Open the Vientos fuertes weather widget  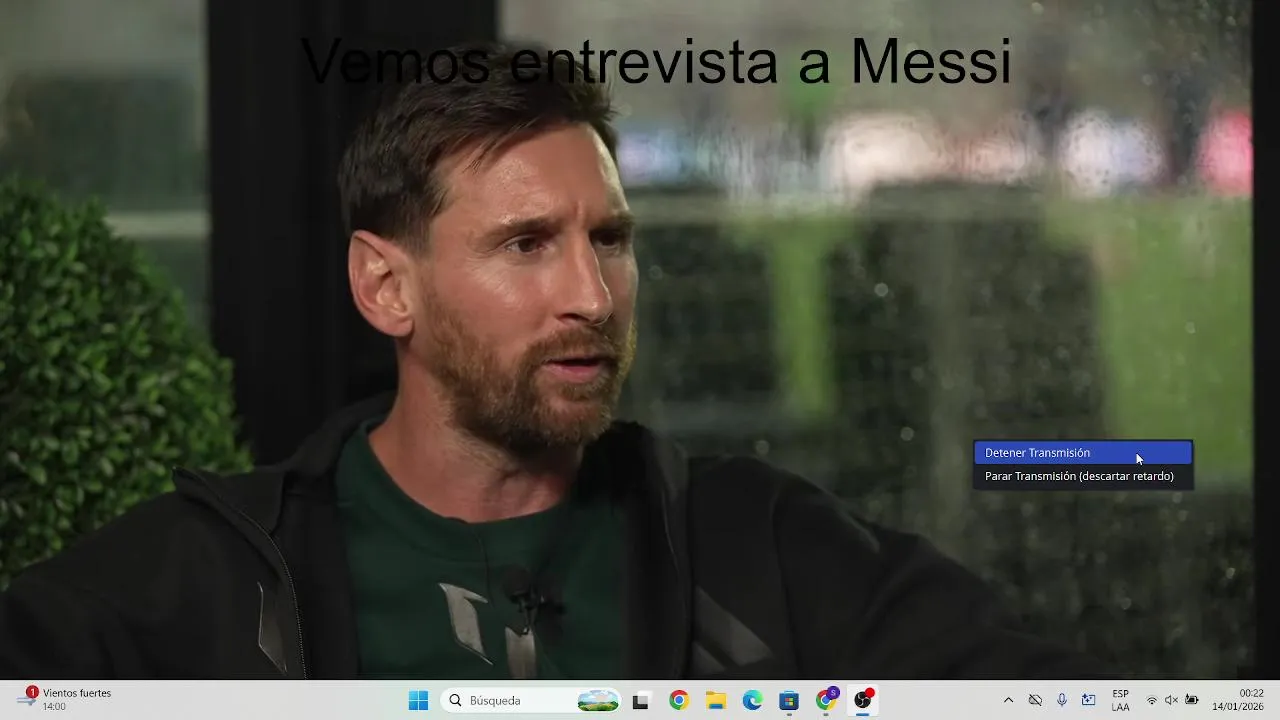click(65, 699)
